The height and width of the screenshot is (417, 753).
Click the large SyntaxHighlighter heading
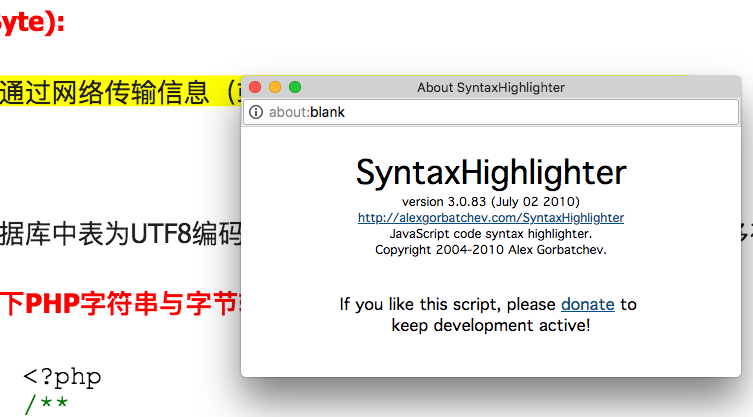[490, 172]
